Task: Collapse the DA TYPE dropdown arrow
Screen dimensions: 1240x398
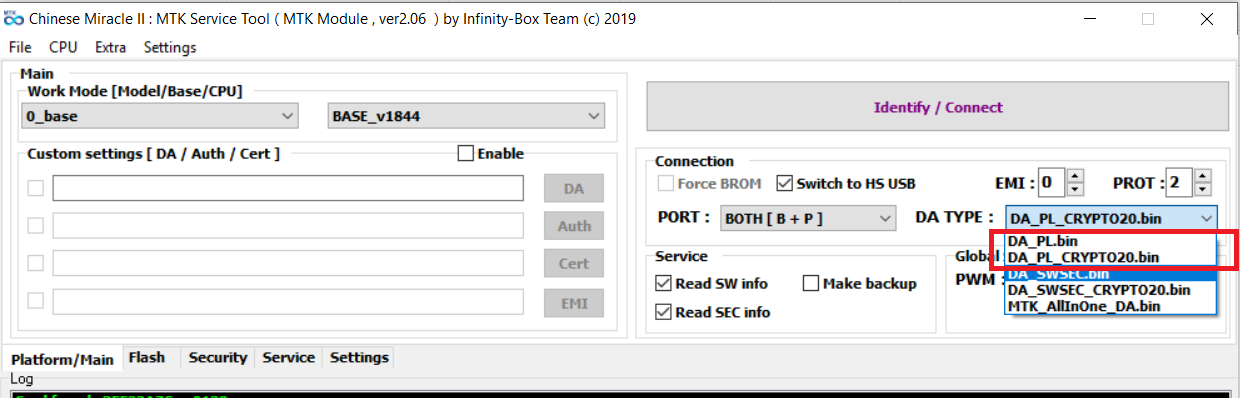Action: 1207,218
